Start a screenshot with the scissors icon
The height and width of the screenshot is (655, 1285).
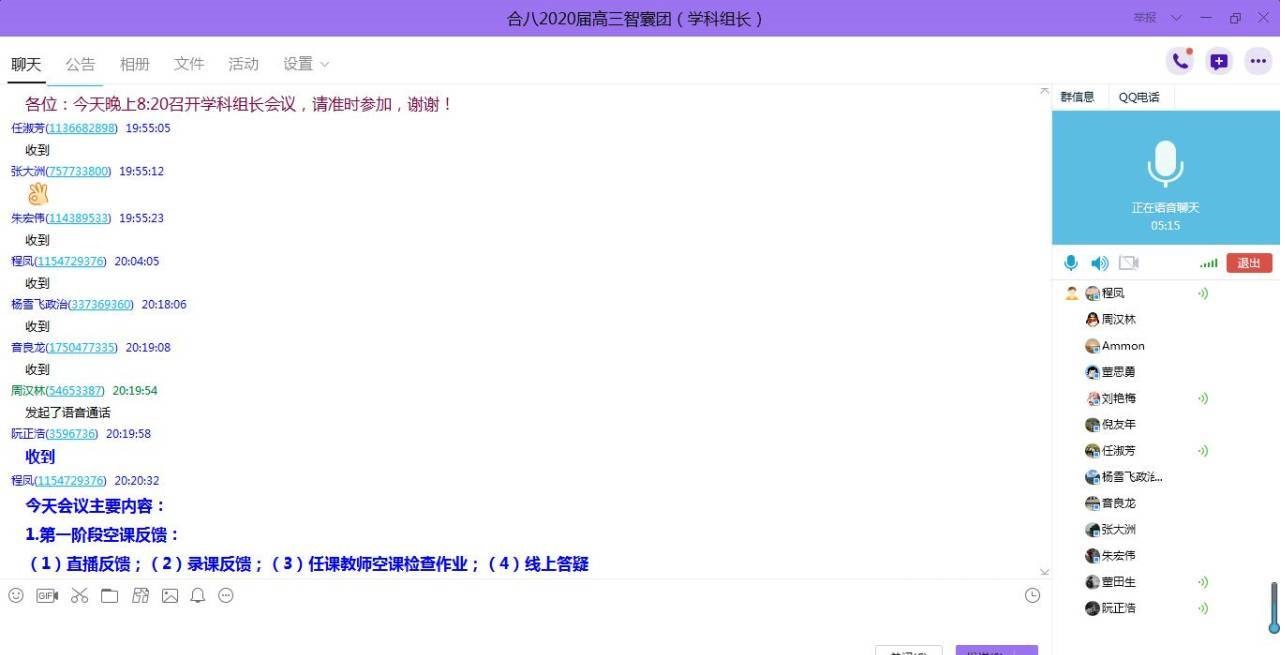click(80, 596)
